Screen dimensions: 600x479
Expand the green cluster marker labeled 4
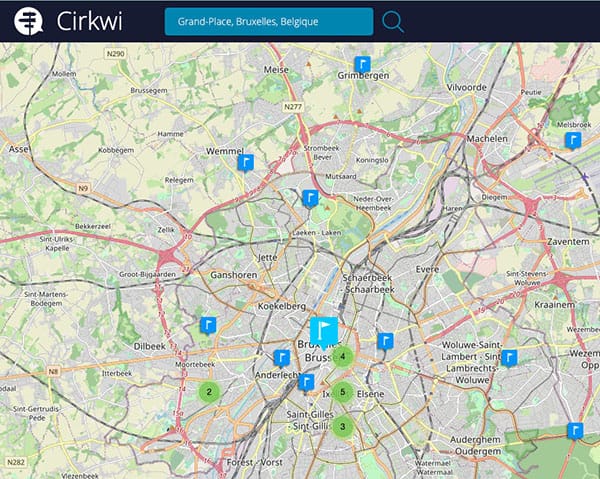343,356
